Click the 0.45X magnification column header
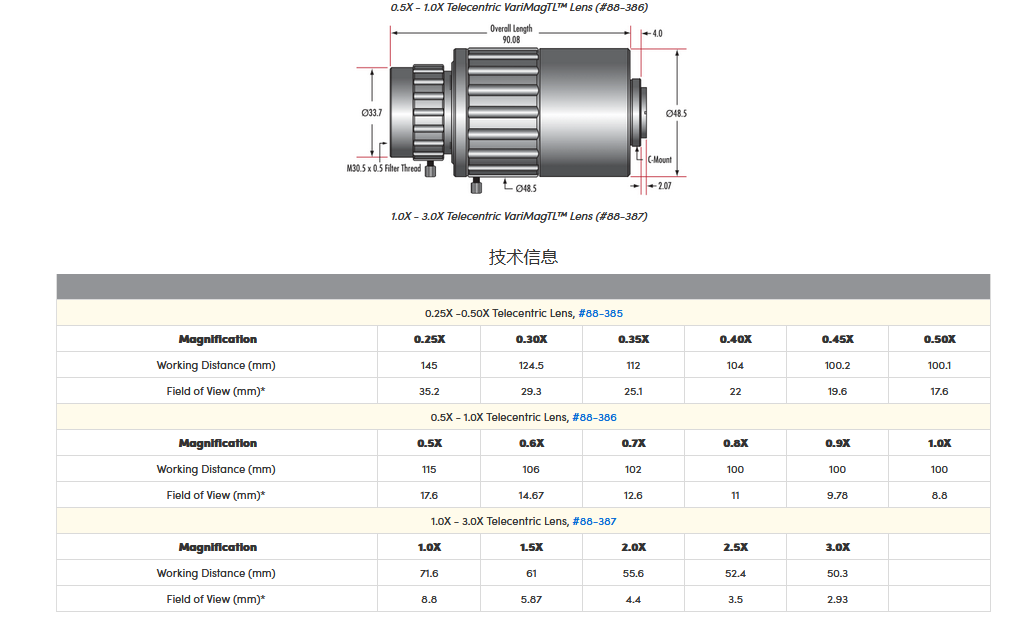 coord(837,339)
